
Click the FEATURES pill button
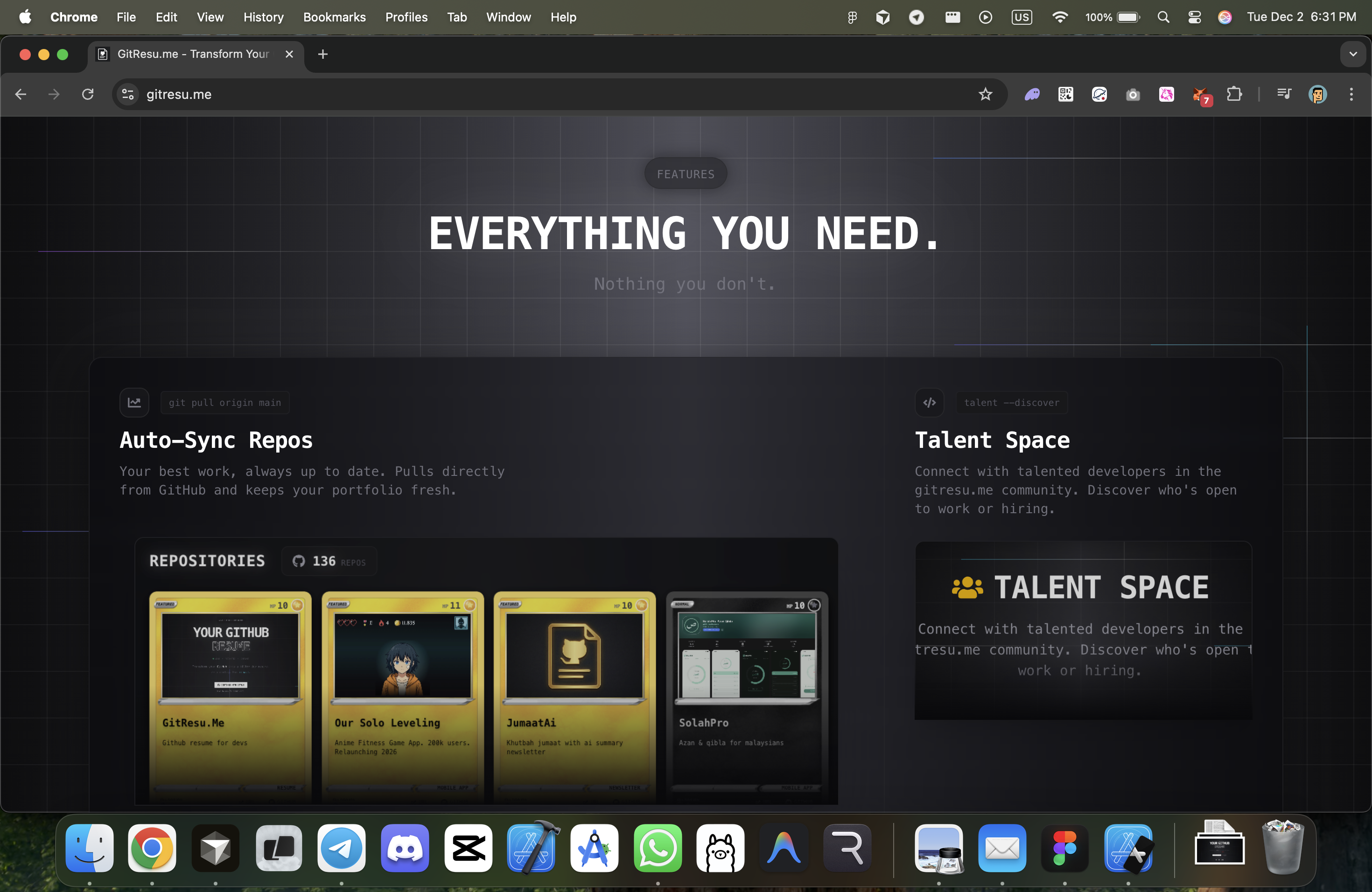point(685,174)
